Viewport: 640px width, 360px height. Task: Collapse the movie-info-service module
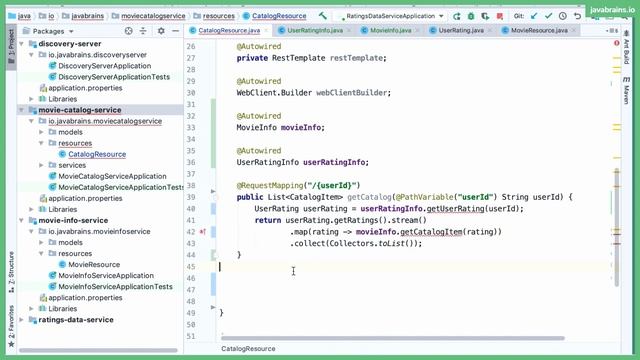click(22, 220)
